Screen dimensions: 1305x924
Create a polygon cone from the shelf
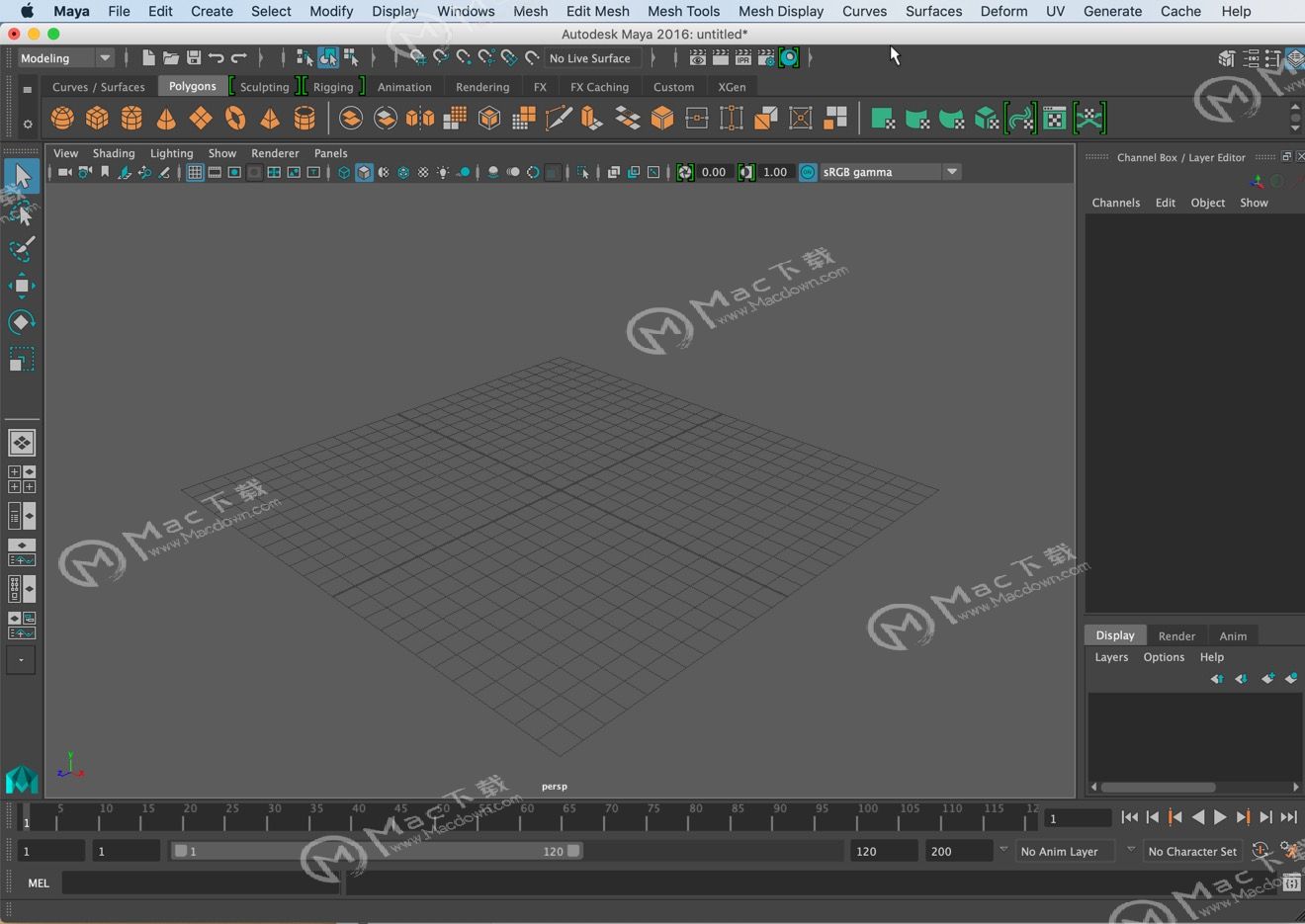tap(166, 119)
